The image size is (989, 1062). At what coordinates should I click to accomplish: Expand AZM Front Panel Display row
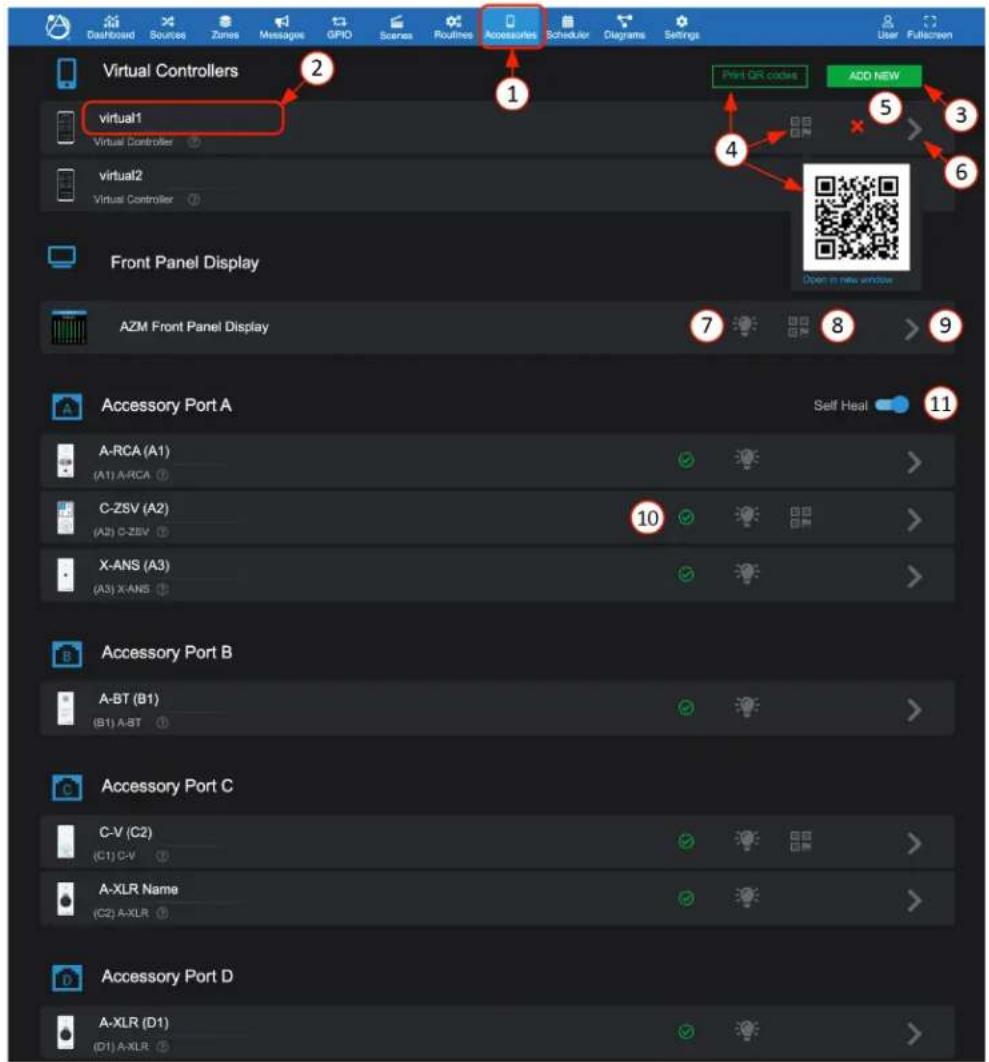(912, 329)
